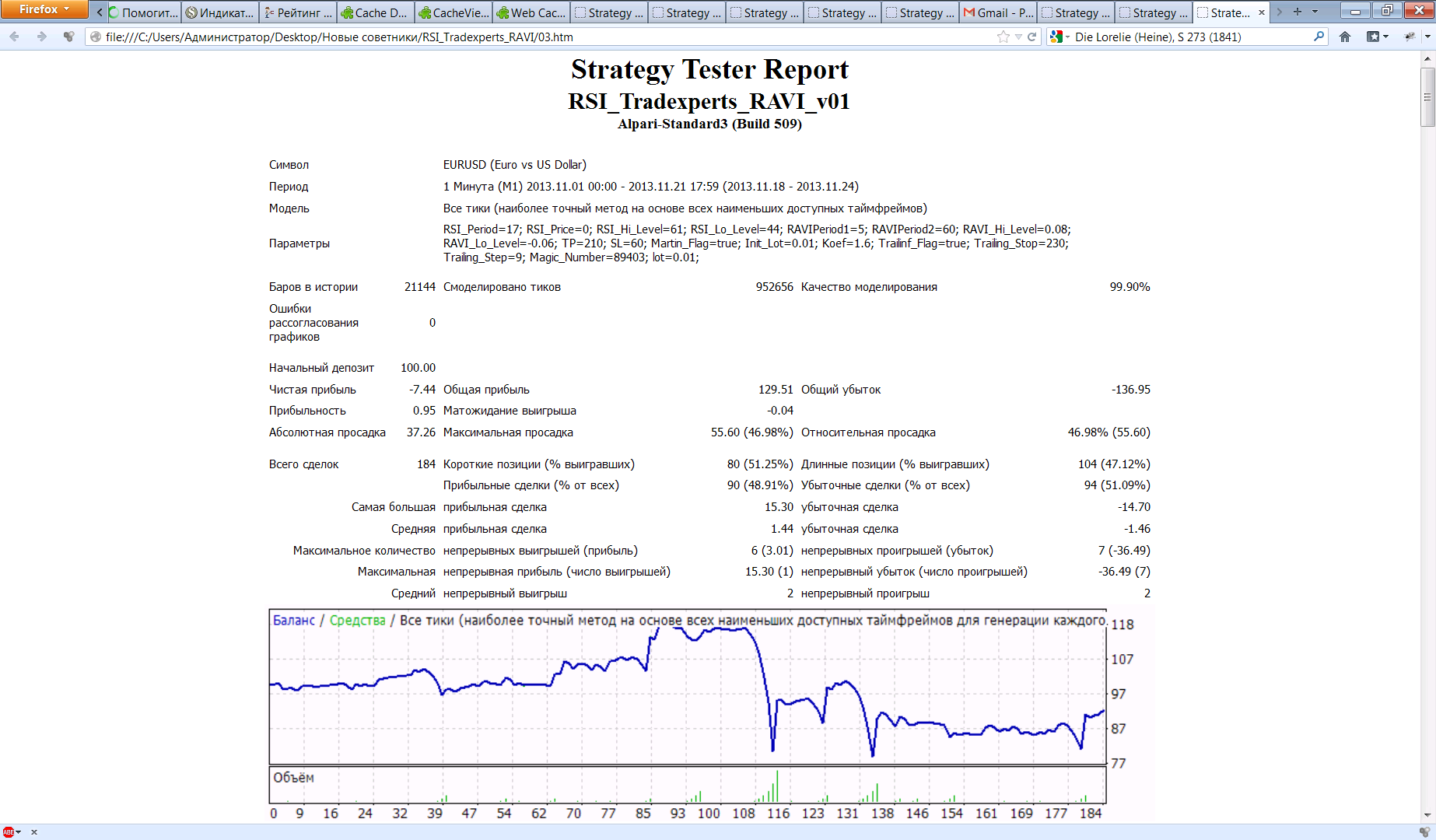Click the vertical scrollbar thumb
The width and height of the screenshot is (1436, 840).
tap(1427, 97)
